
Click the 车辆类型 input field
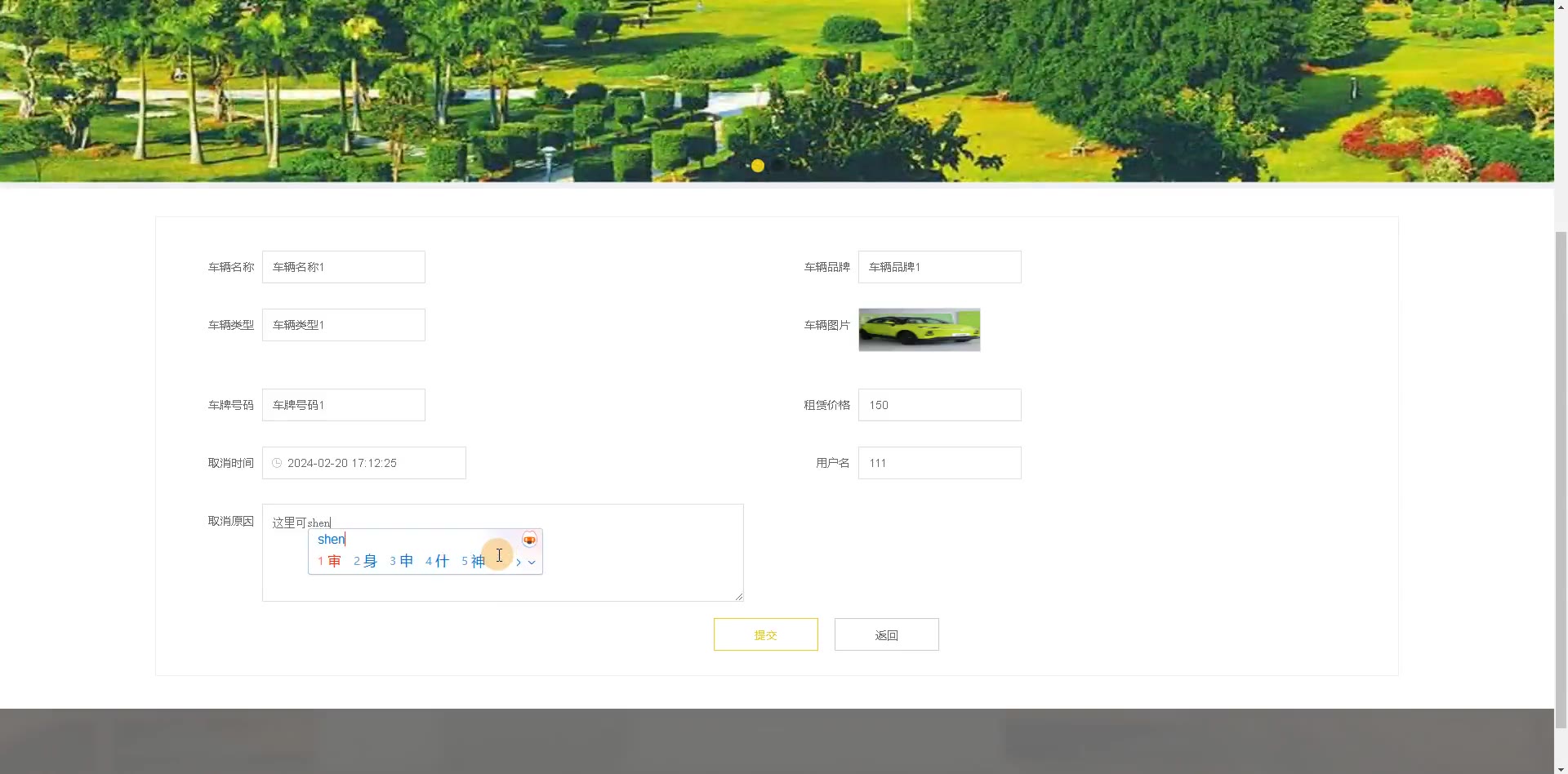click(343, 325)
